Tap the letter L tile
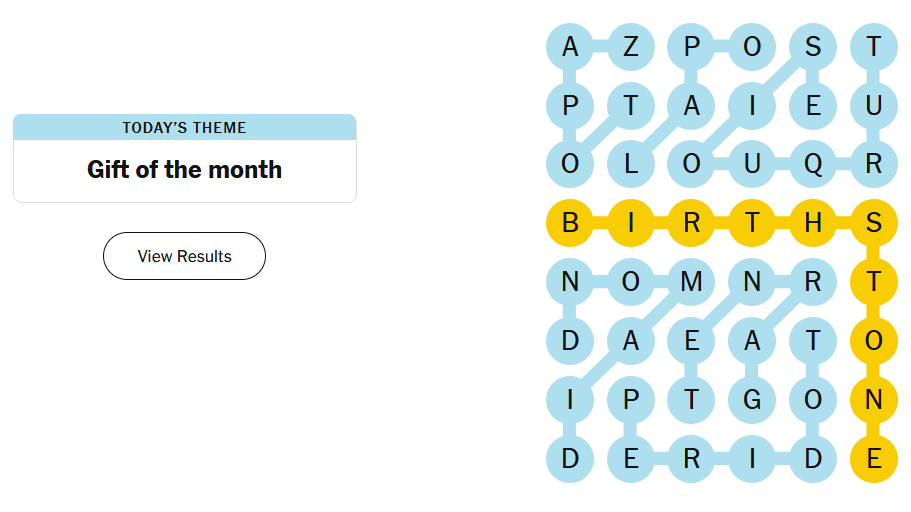 pyautogui.click(x=631, y=164)
